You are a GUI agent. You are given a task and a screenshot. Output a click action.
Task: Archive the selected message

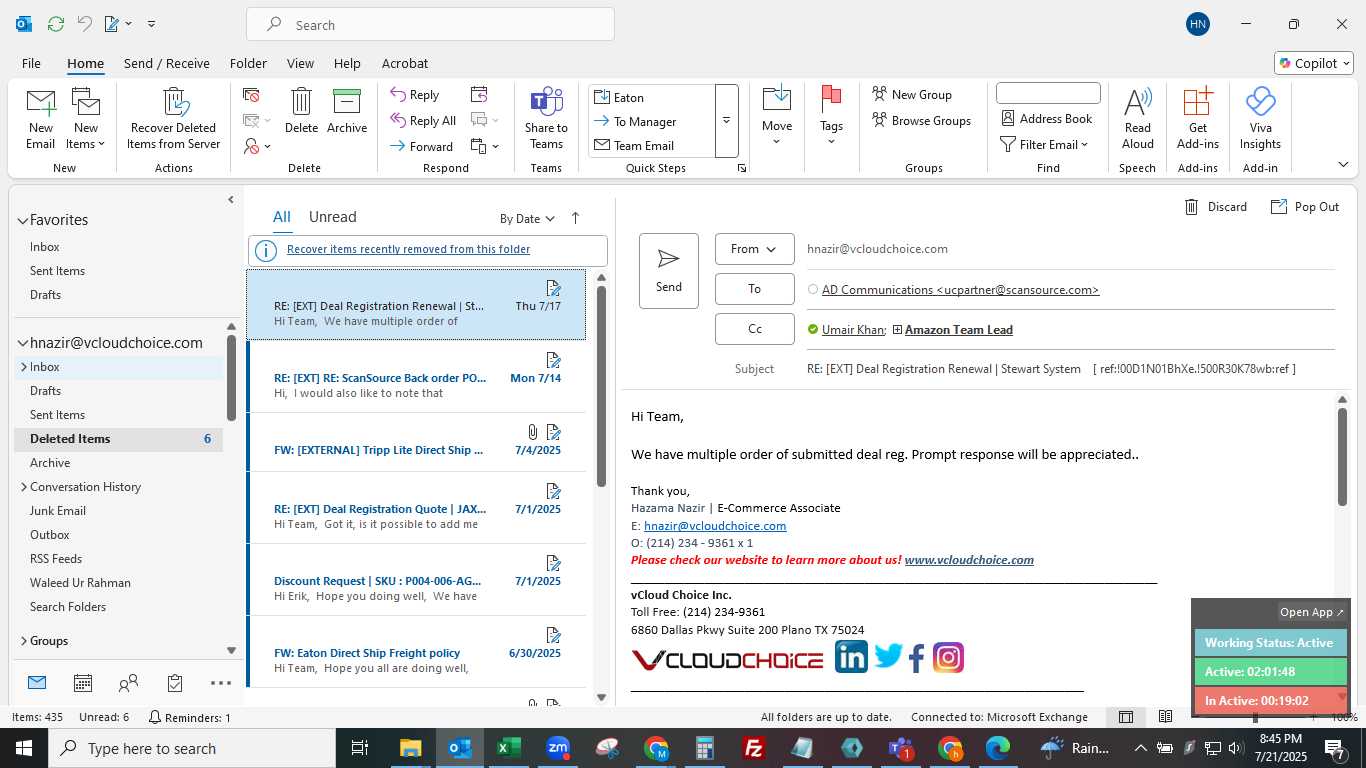[x=347, y=111]
